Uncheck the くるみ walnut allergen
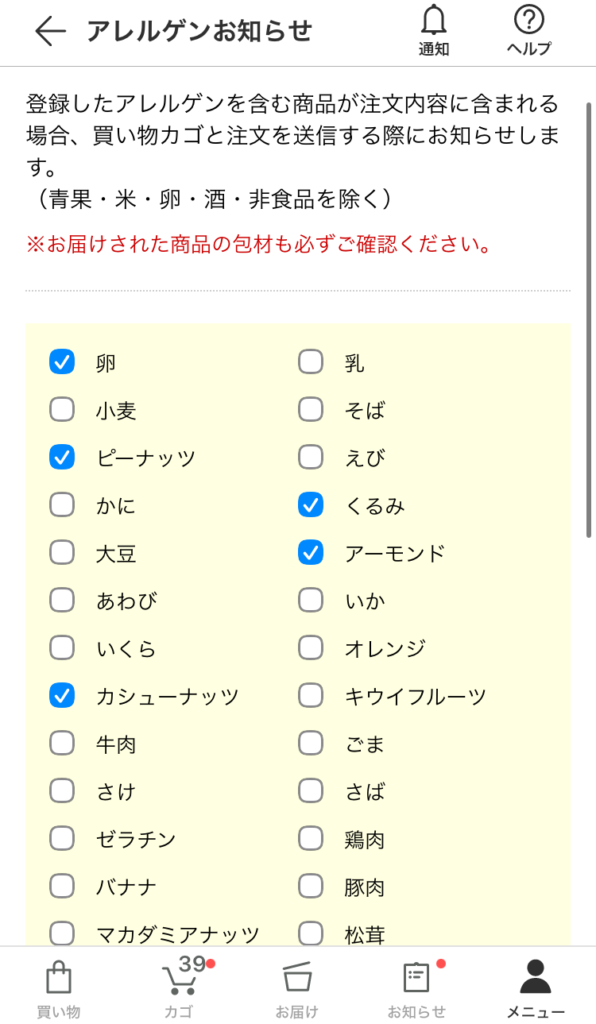 tap(310, 505)
